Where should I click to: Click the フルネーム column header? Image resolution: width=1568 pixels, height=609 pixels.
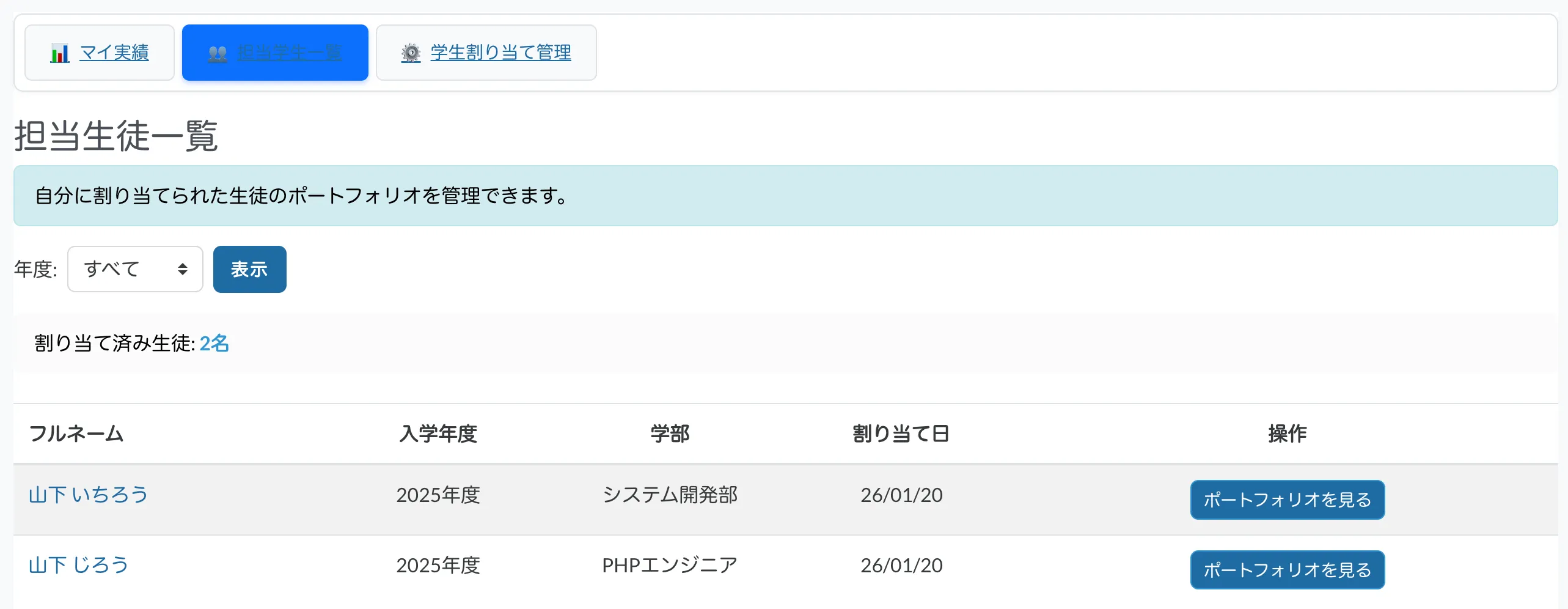[x=76, y=434]
